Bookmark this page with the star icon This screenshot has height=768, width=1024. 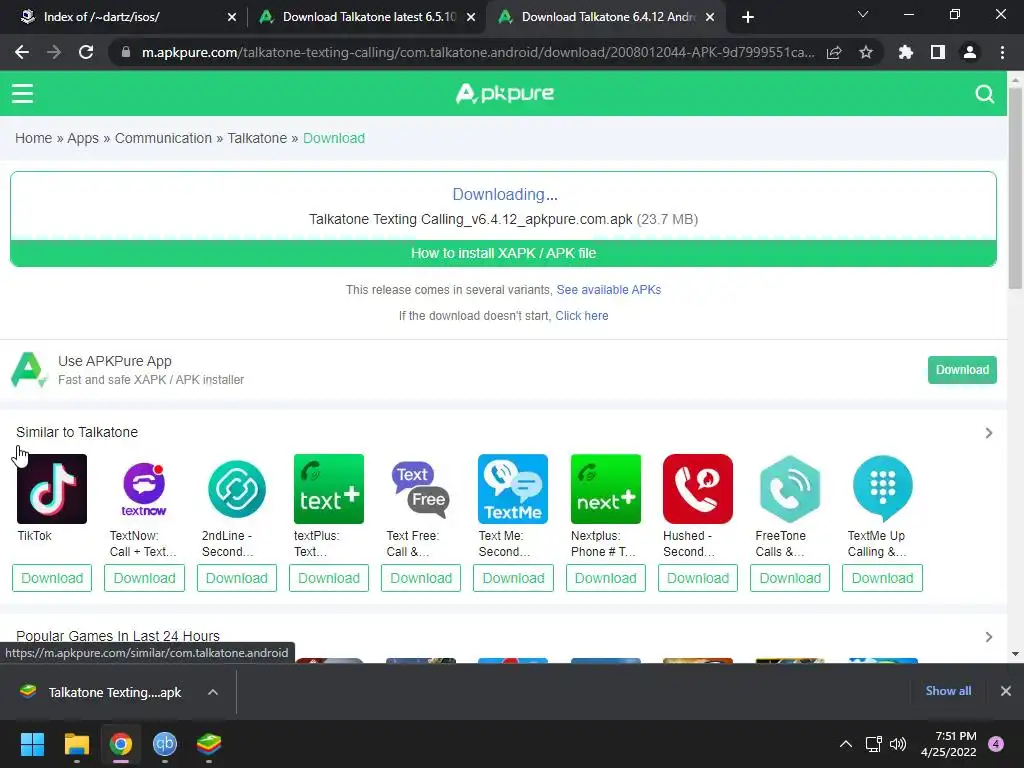pos(866,52)
